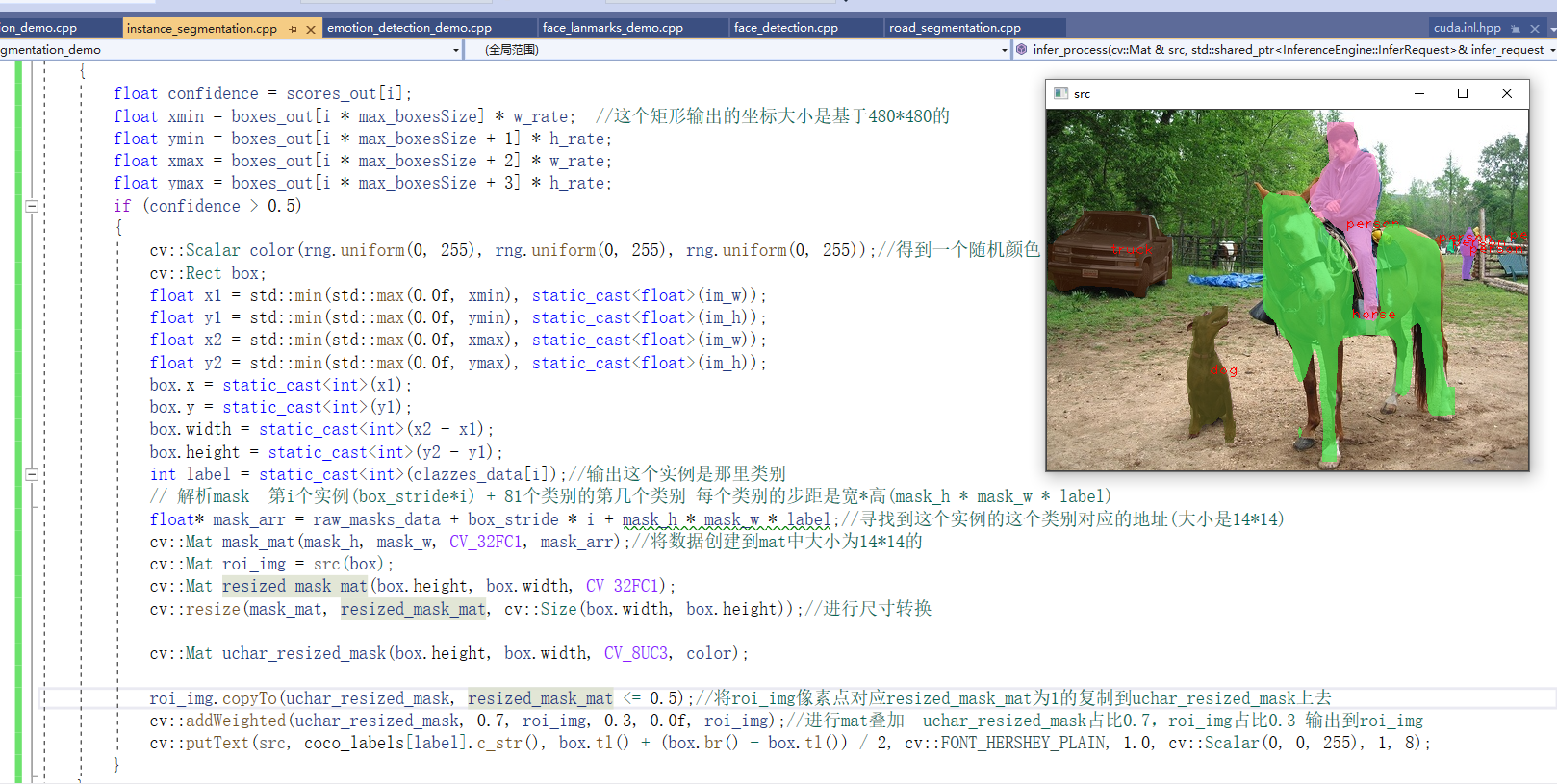Open the project scope dropdown 'gmentation_demo'
The height and width of the screenshot is (784, 1557).
(231, 49)
